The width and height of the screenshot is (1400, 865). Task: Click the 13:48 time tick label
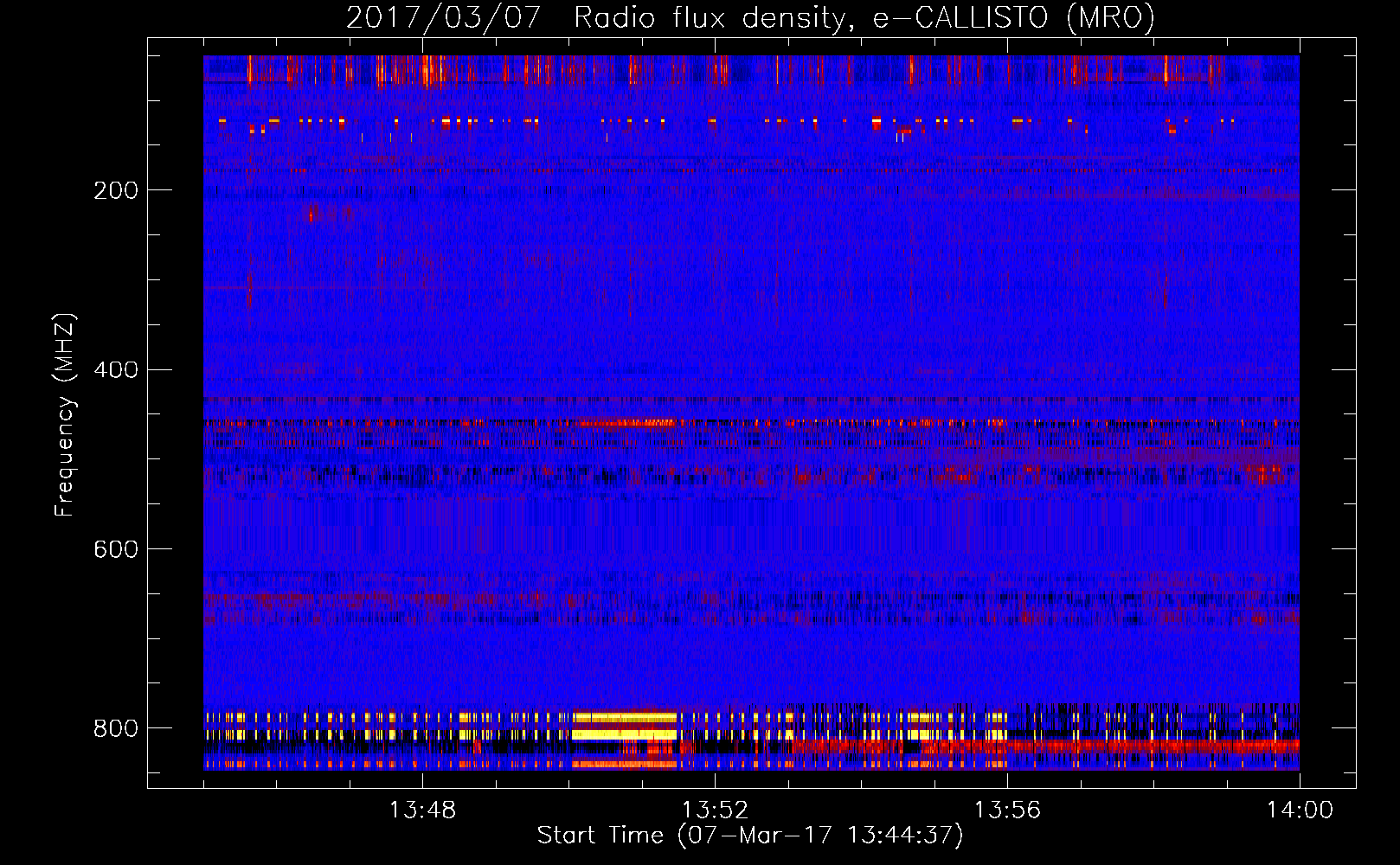[x=422, y=811]
